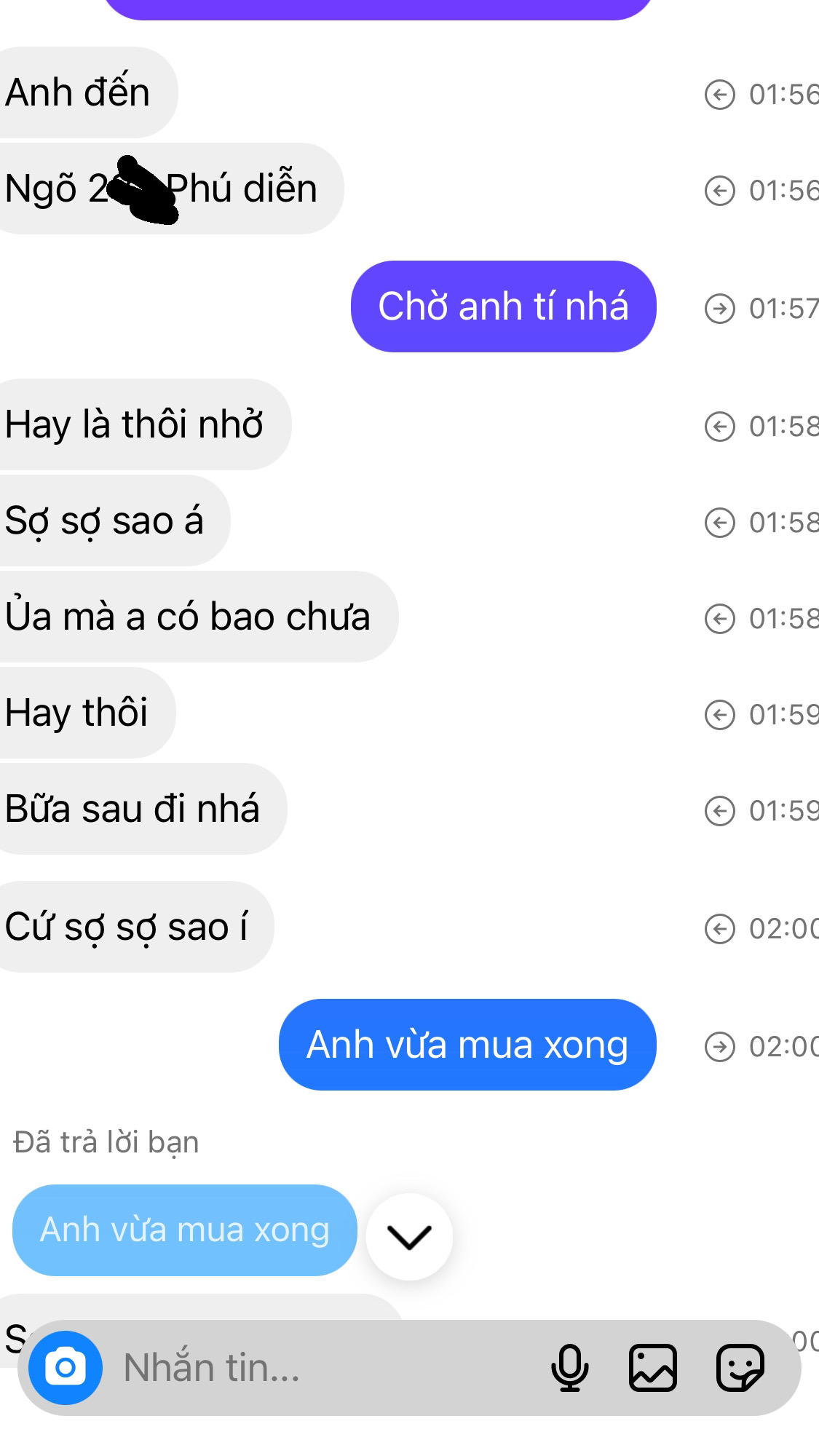Tap the scroll-to-bottom chevron button
Image resolution: width=819 pixels, height=1456 pixels.
pyautogui.click(x=409, y=1237)
